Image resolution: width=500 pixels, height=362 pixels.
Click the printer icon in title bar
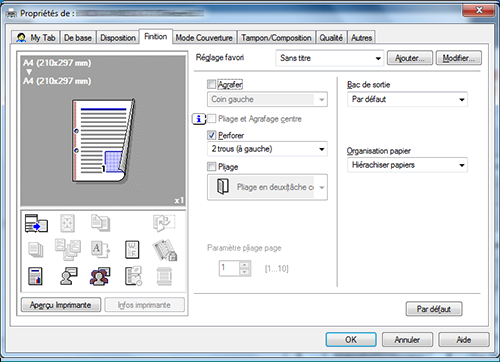click(x=11, y=14)
